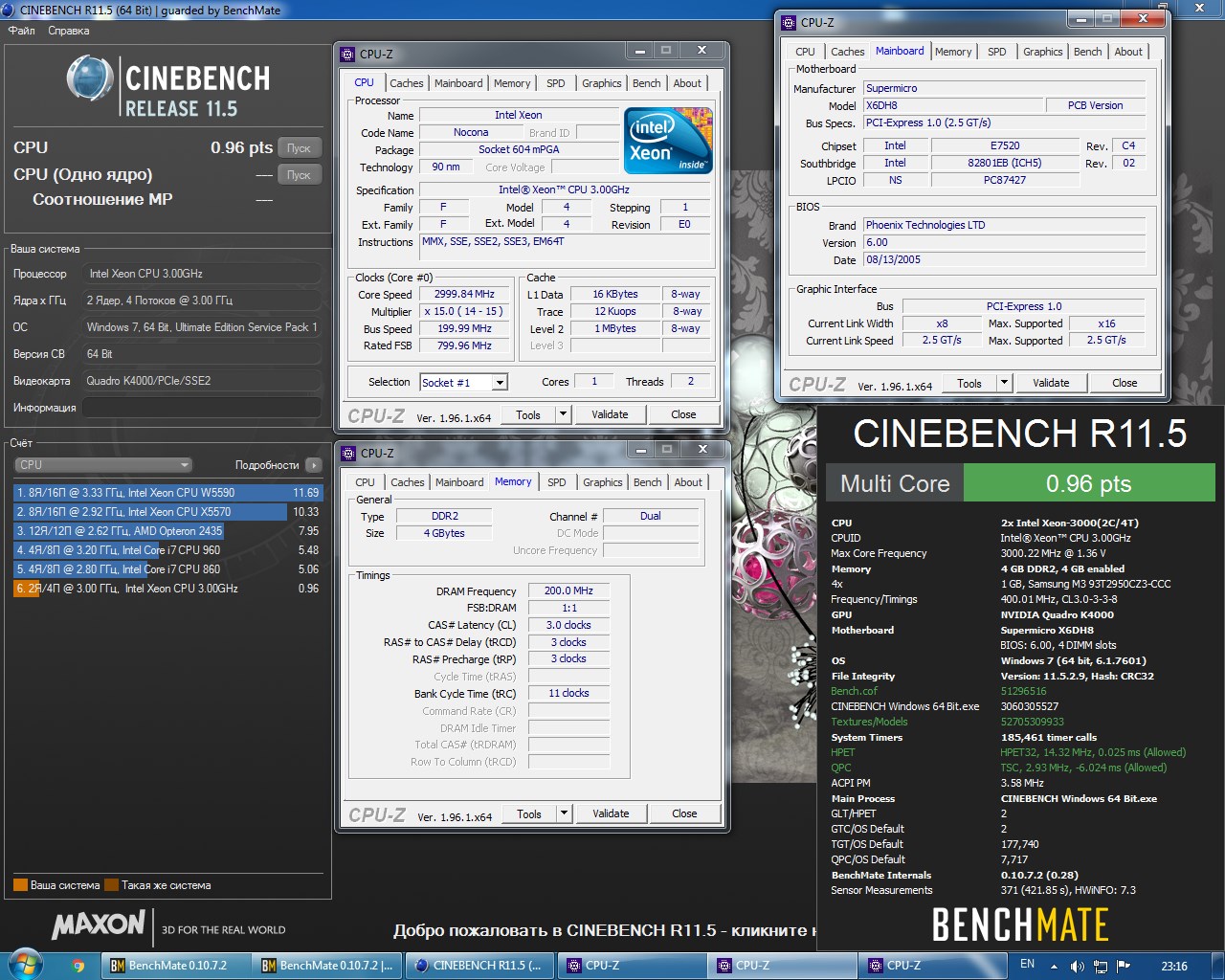Screen dimensions: 1225x980
Task: Select the AMD Opteron 2435 ranking row
Action: click(167, 531)
